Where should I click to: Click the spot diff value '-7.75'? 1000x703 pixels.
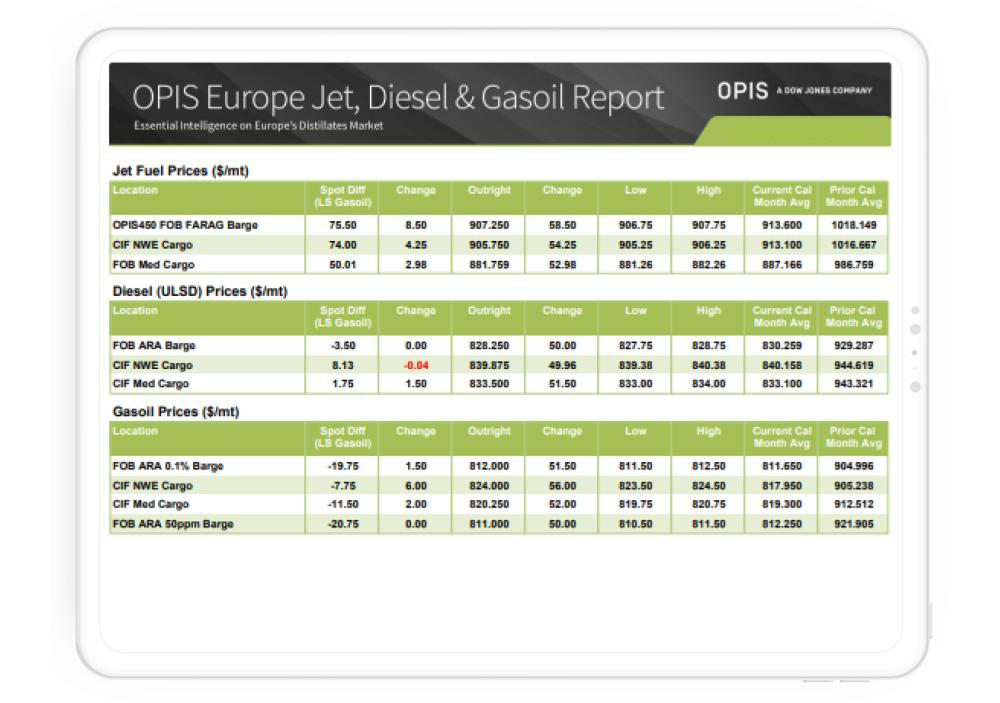(x=343, y=486)
